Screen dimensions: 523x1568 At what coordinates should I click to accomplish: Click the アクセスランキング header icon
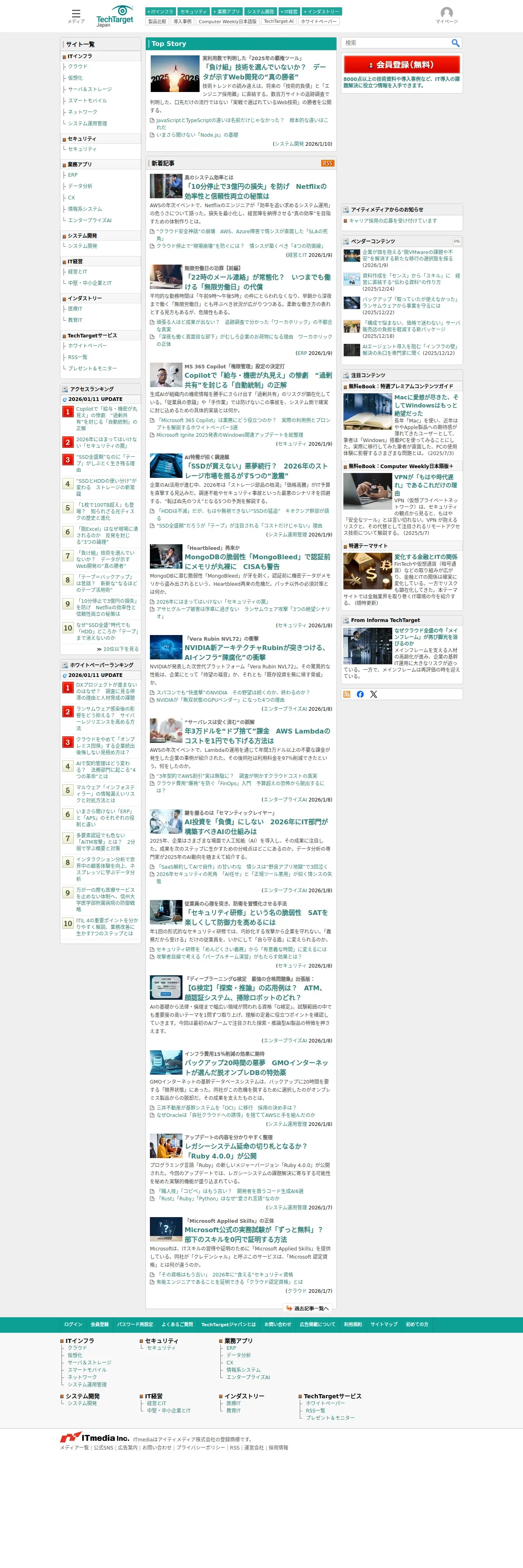pos(64,389)
